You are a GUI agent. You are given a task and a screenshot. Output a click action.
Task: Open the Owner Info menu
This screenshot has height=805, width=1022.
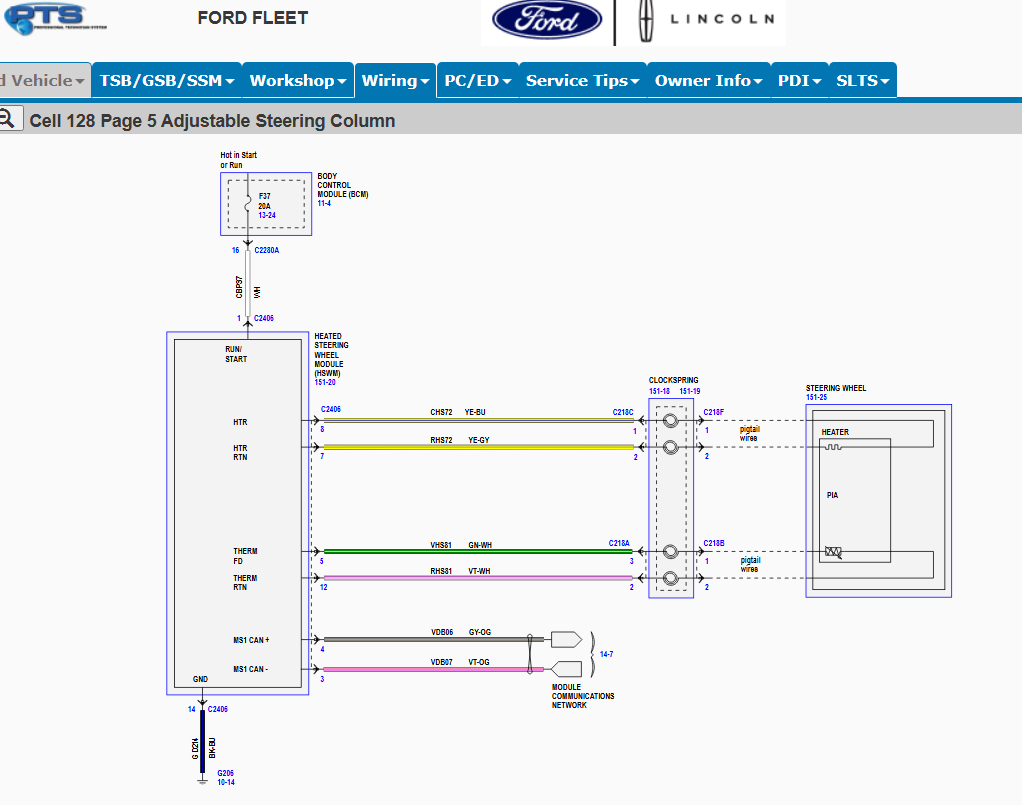pos(708,81)
